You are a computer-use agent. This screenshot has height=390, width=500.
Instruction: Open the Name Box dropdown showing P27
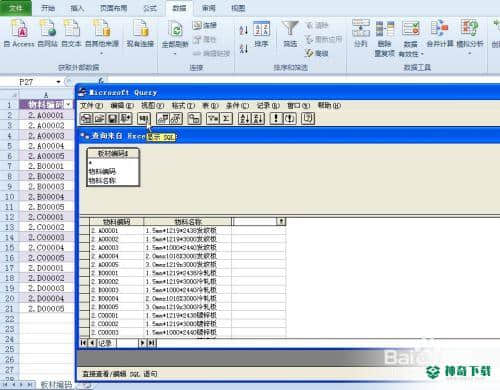pos(58,82)
